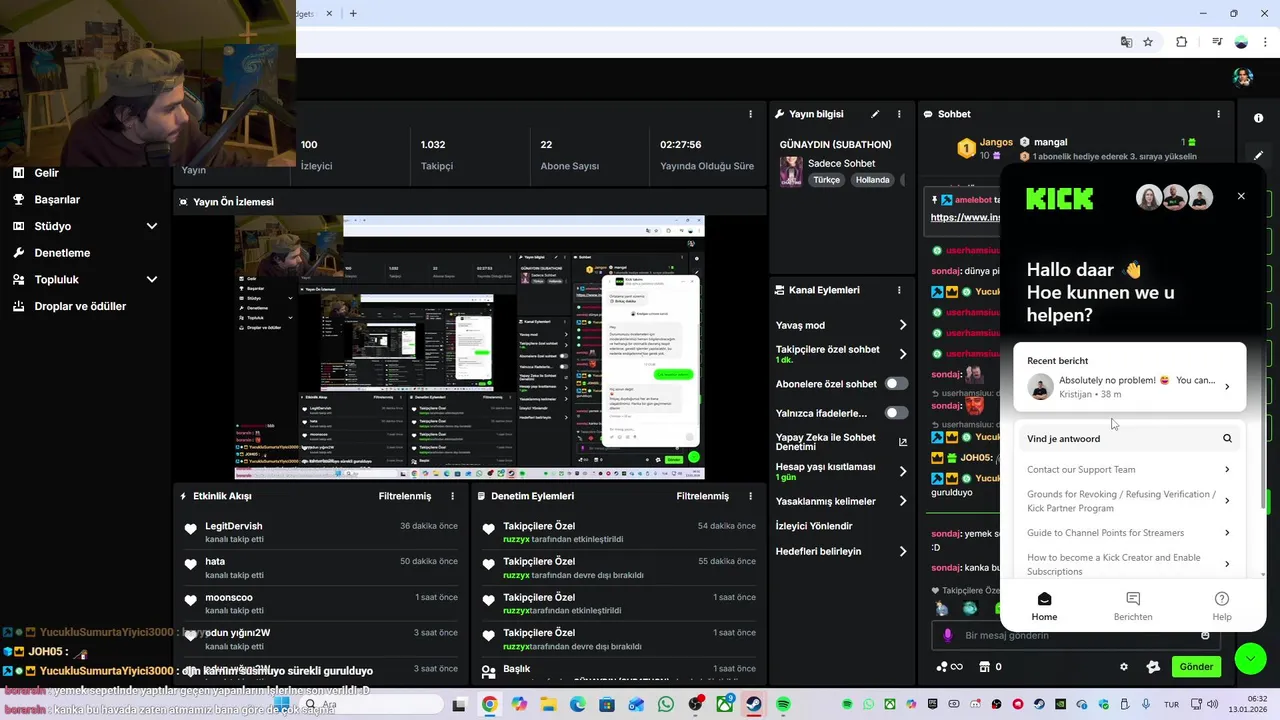This screenshot has width=1280, height=720.
Task: Open Sohbet panel three-dot menu
Action: 1218,114
